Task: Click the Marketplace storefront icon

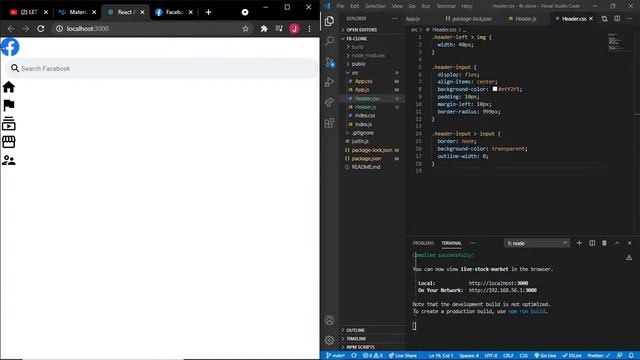Action: tap(9, 142)
